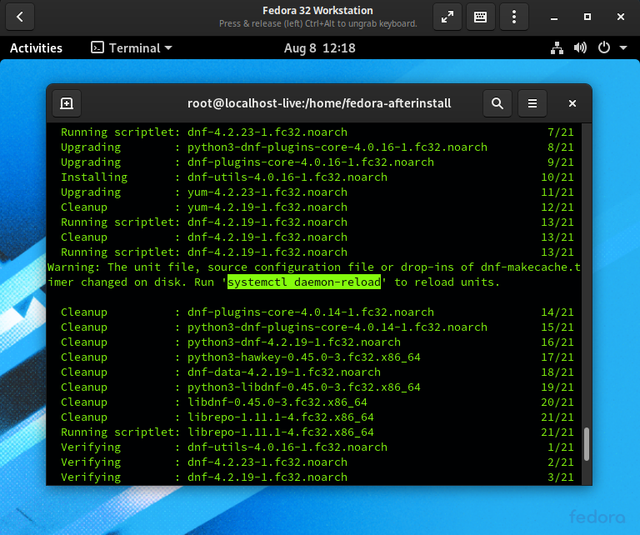Click 'yum-4.2.19-1.fc32.noarch' Cleanup line
Viewport: 640px width, 535px height.
point(267,207)
